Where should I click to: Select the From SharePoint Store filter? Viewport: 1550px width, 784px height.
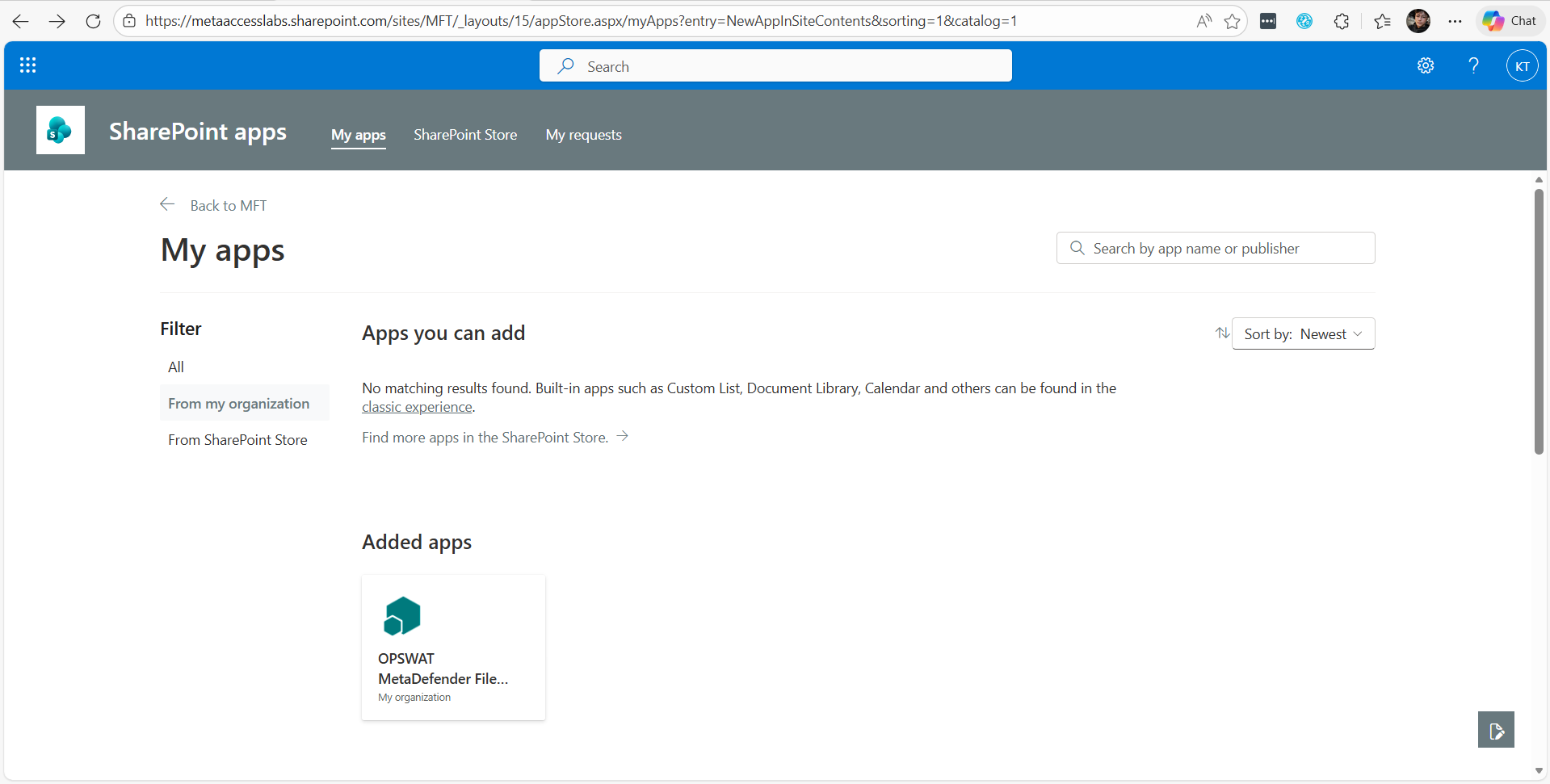pos(237,439)
